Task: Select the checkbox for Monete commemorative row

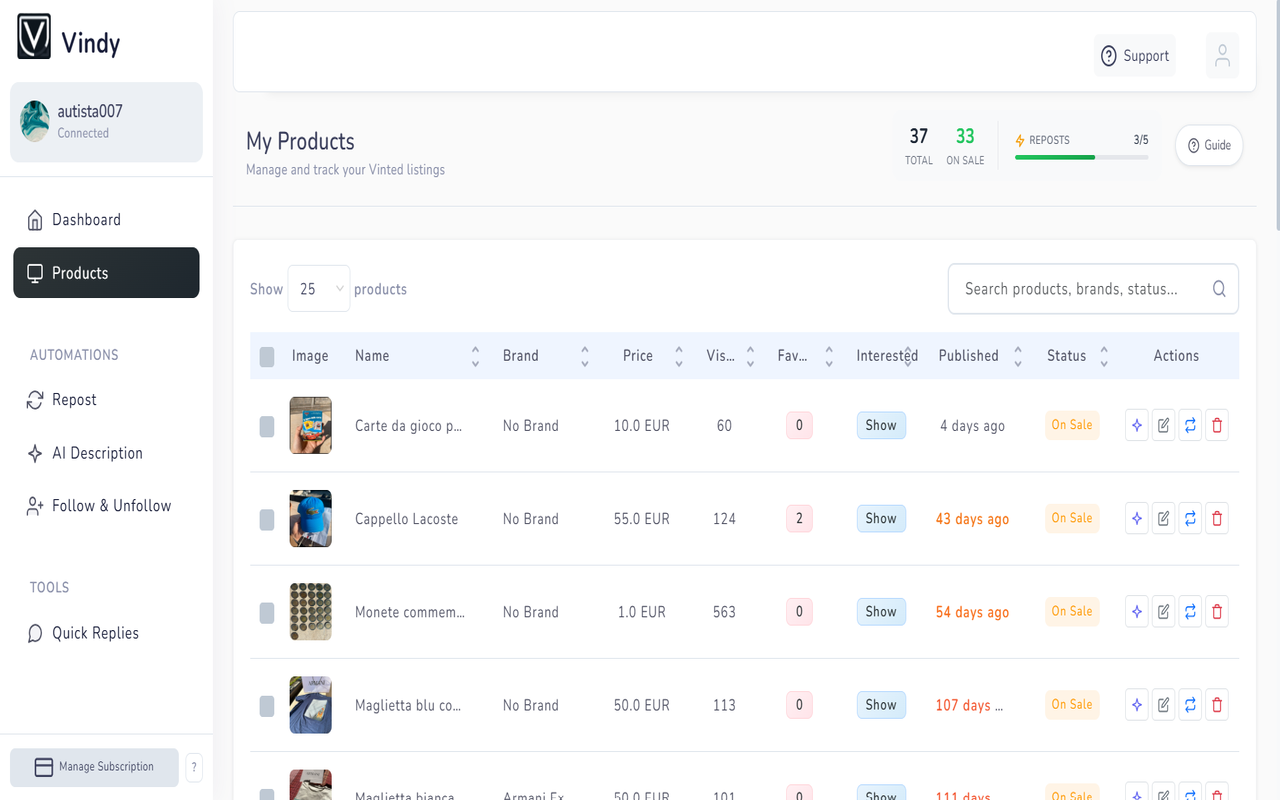Action: click(x=267, y=611)
